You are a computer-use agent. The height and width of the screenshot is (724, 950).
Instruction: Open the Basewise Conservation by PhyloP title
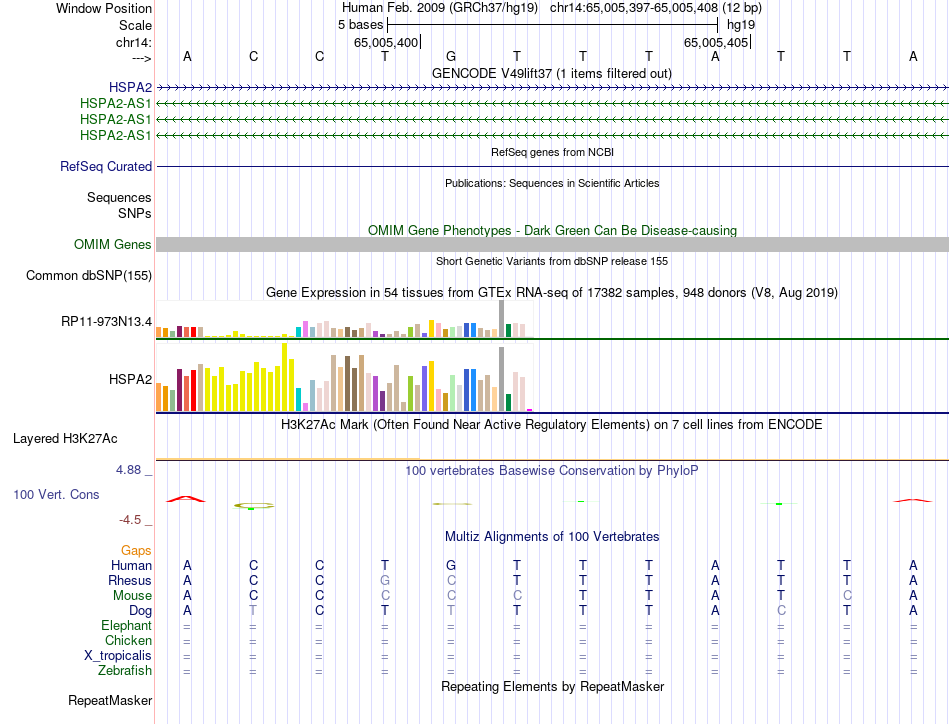pyautogui.click(x=552, y=470)
